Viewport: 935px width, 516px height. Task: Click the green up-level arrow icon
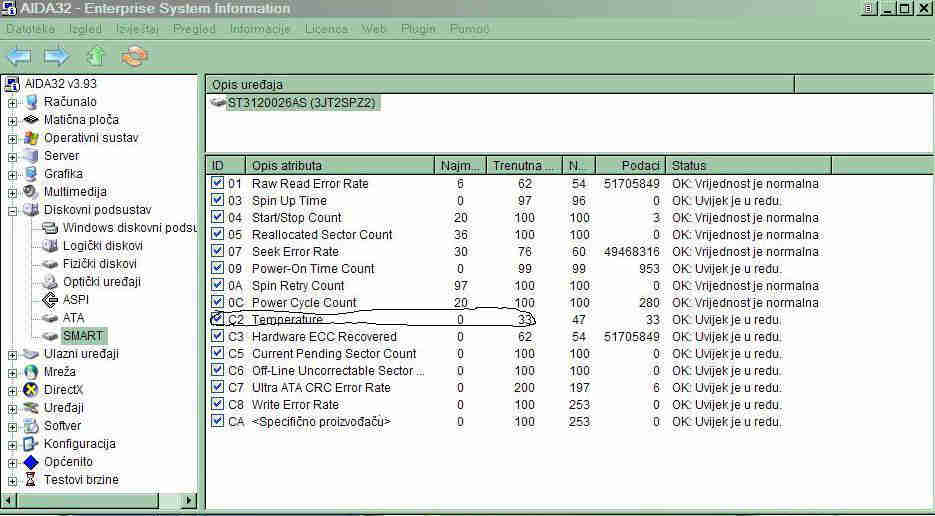coord(95,56)
